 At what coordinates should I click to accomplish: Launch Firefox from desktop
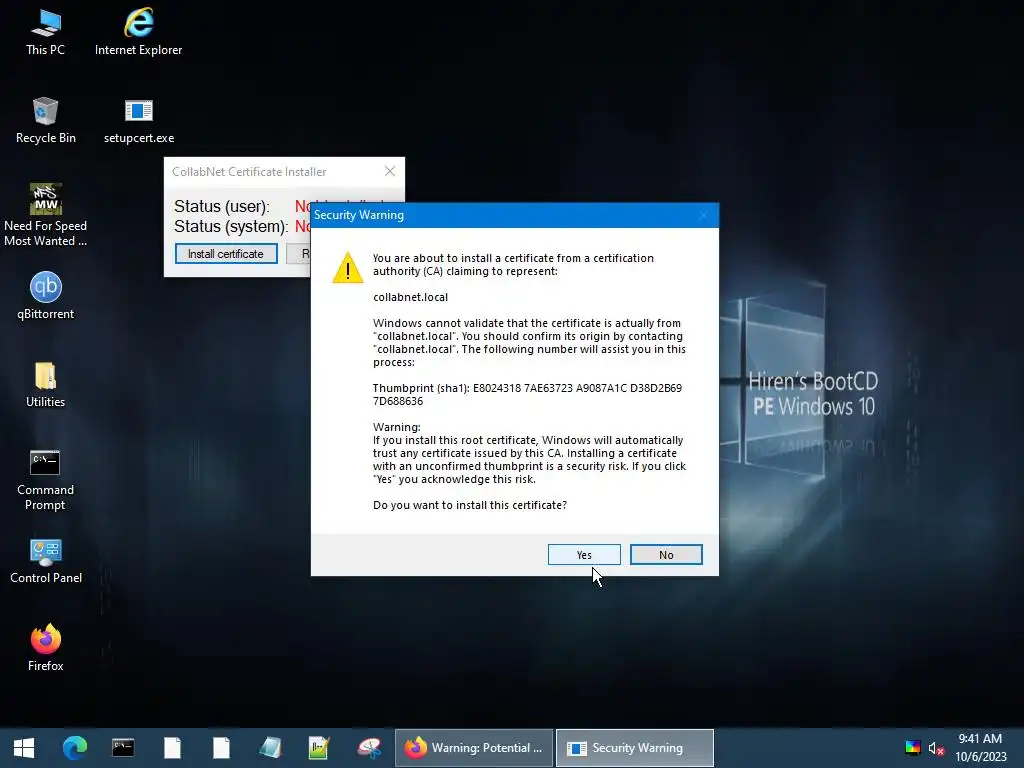click(46, 648)
